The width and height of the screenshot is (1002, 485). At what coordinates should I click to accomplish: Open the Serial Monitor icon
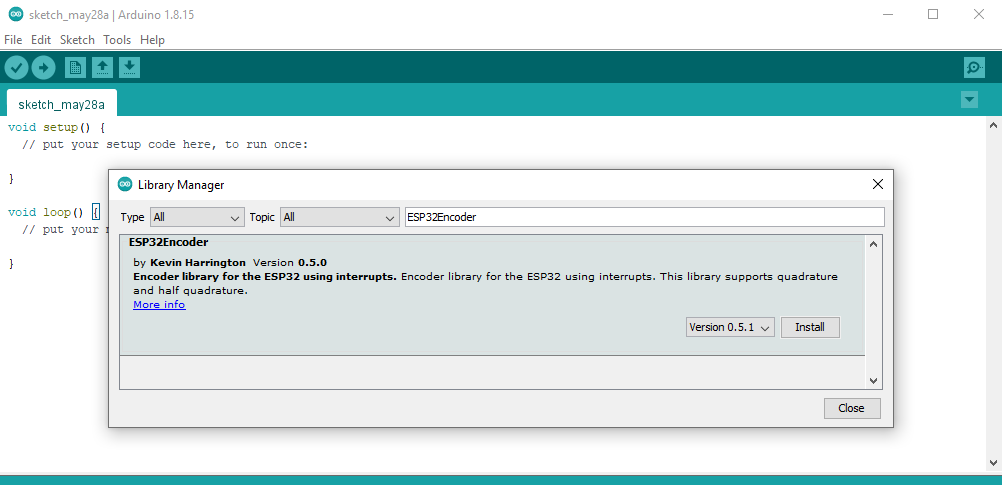point(974,67)
